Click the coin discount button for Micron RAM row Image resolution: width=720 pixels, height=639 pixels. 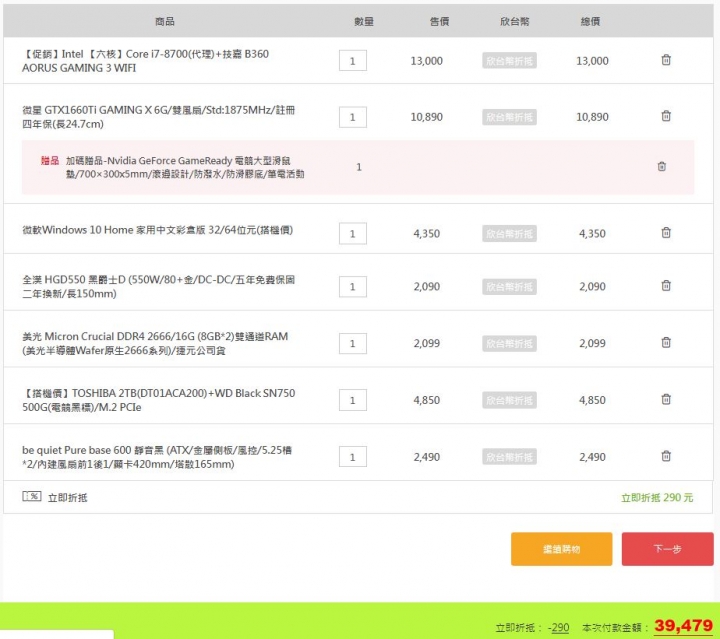509,343
